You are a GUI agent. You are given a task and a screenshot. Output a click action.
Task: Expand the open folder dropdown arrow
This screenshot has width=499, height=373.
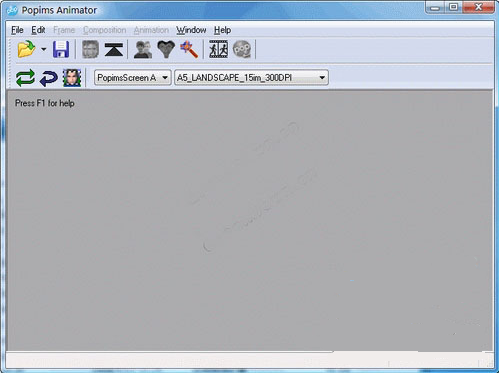[44, 49]
